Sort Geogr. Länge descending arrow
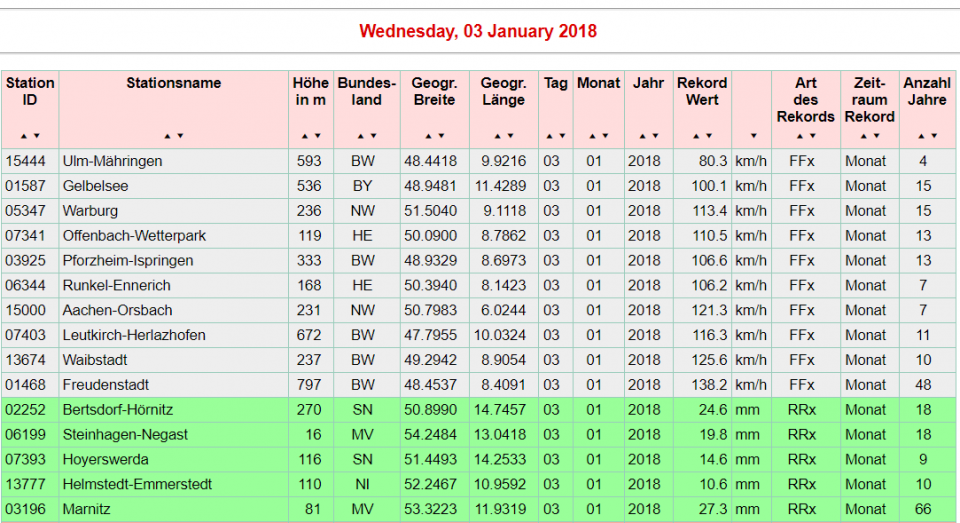 [x=510, y=136]
